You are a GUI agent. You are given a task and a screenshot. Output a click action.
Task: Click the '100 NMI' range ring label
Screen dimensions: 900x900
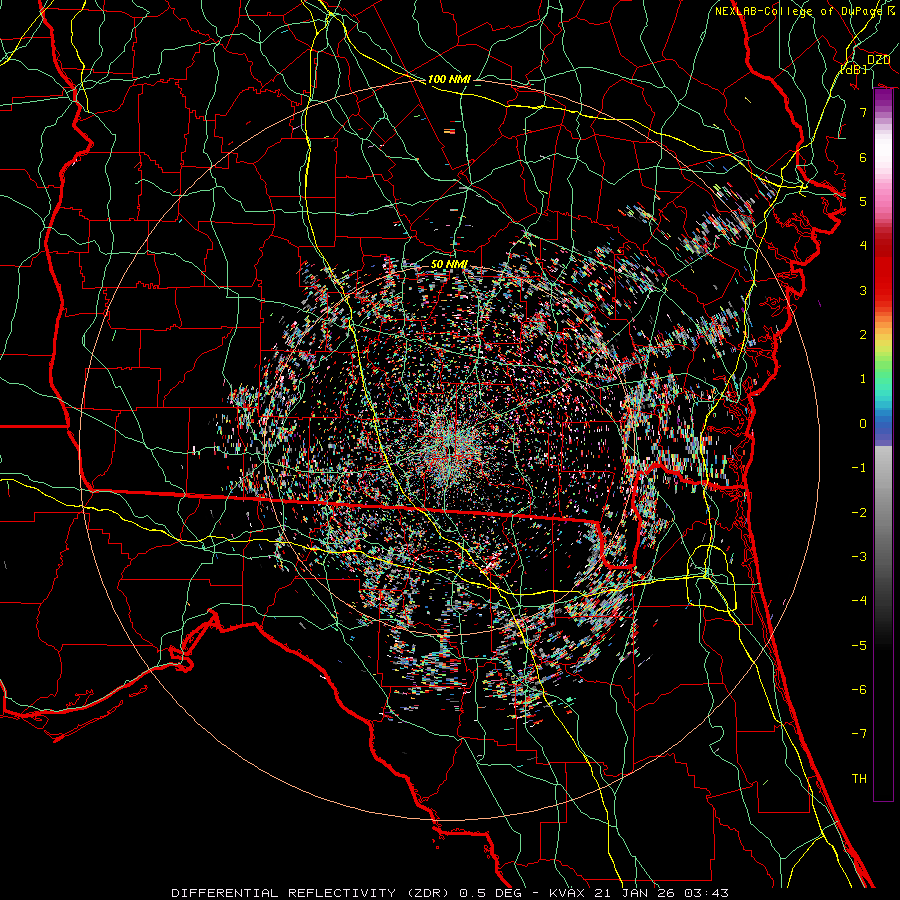449,79
